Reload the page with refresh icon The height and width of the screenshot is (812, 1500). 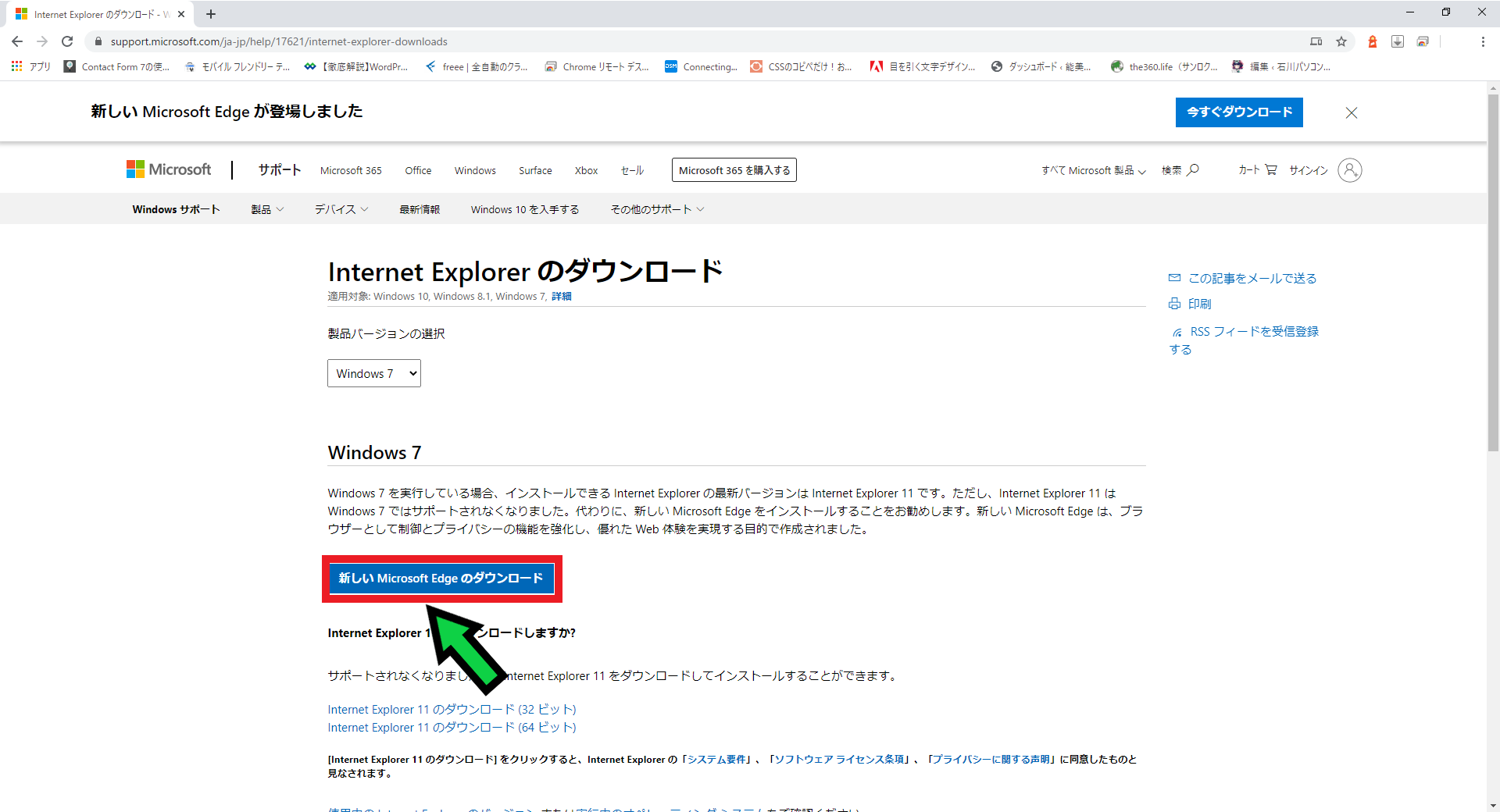pos(67,41)
